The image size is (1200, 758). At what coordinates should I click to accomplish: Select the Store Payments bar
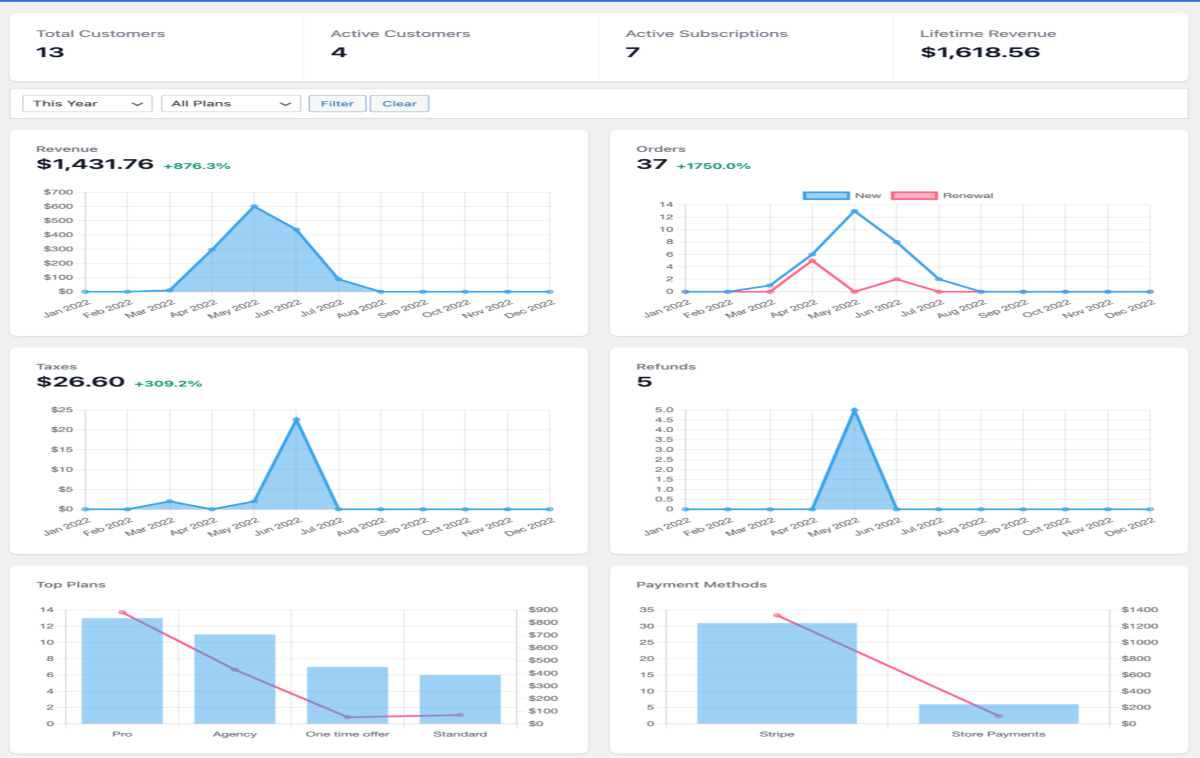(998, 714)
